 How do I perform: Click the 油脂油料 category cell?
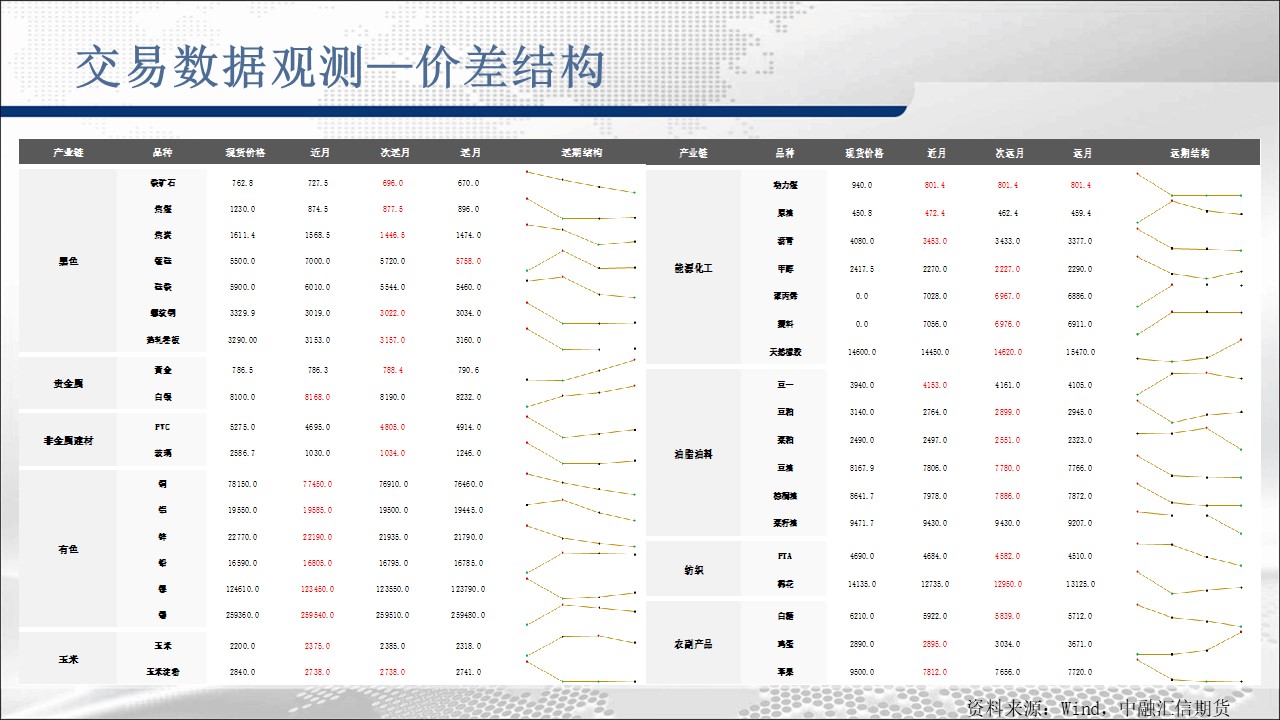click(693, 454)
